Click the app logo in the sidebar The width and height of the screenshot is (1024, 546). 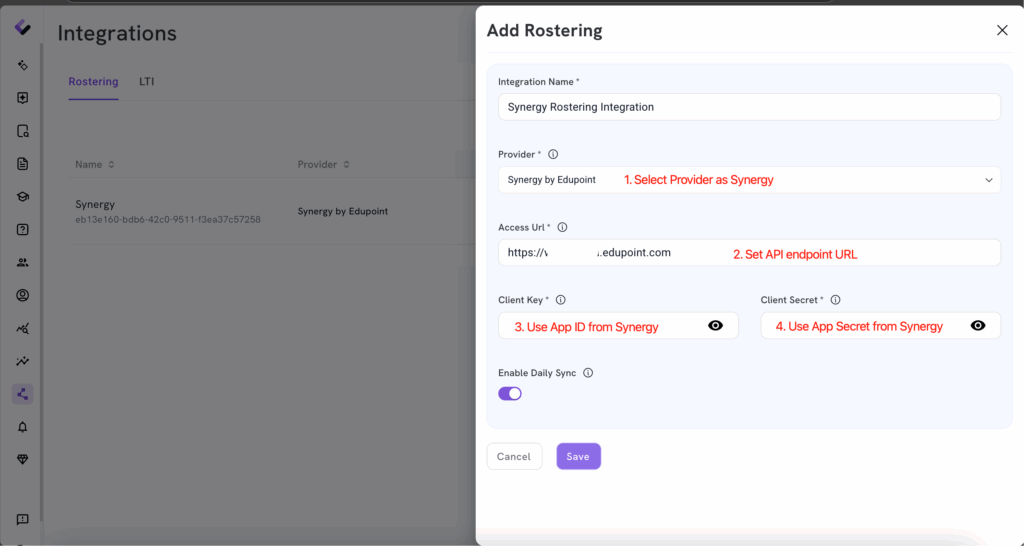click(22, 27)
